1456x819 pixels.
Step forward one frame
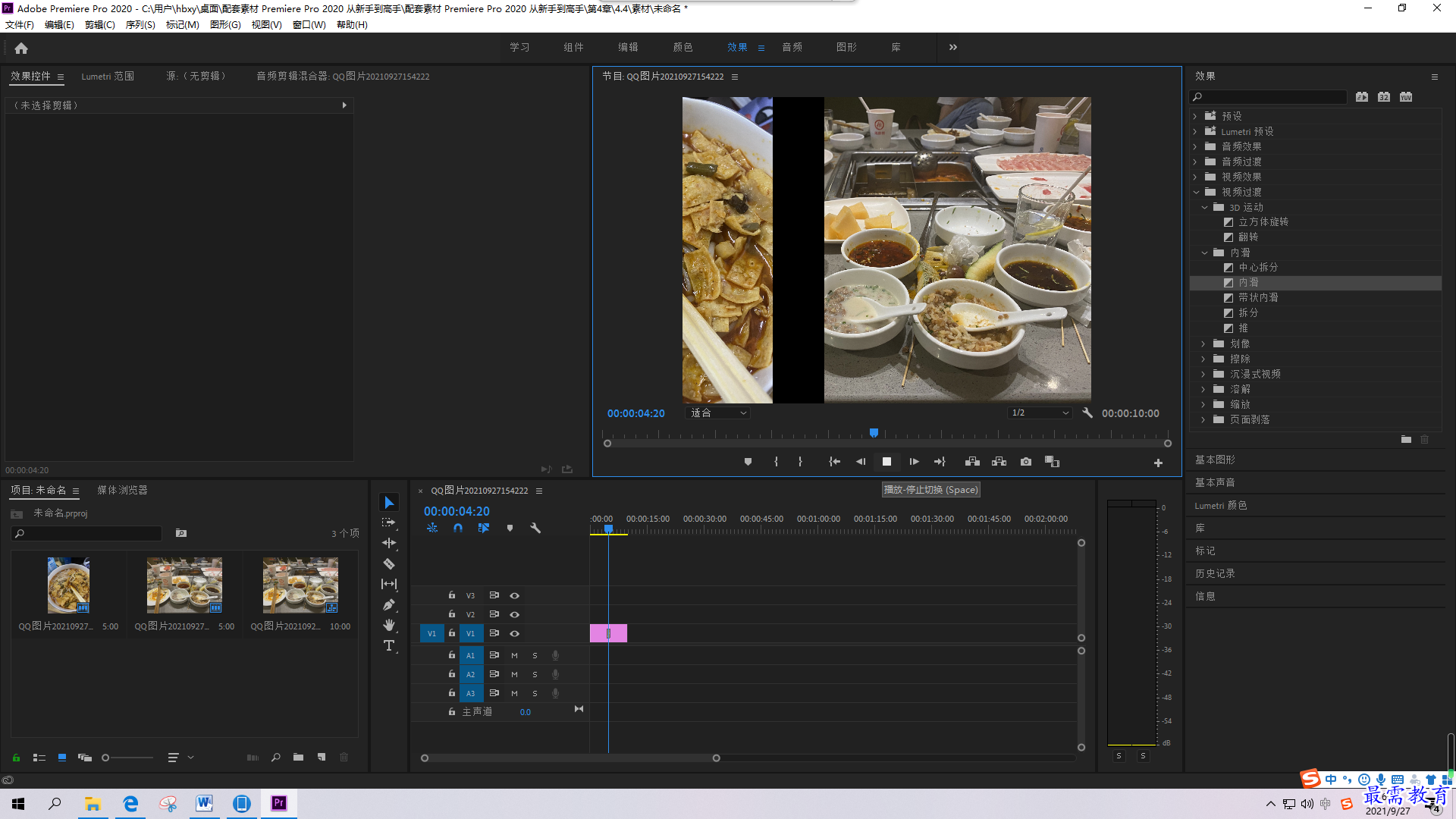(914, 462)
